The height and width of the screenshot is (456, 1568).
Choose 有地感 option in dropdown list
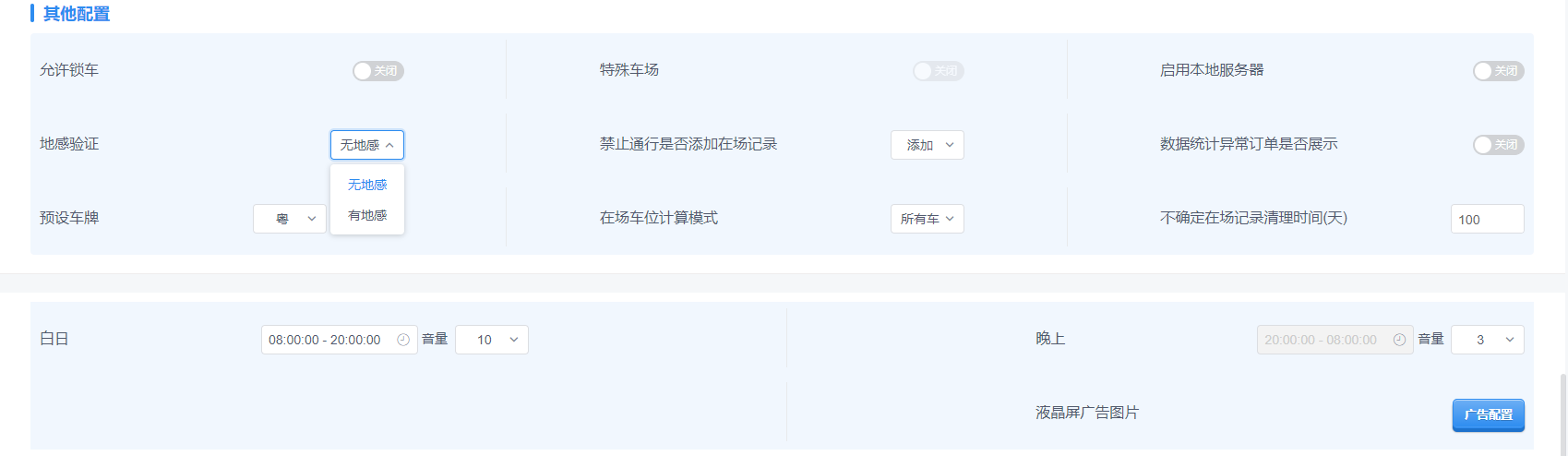367,215
